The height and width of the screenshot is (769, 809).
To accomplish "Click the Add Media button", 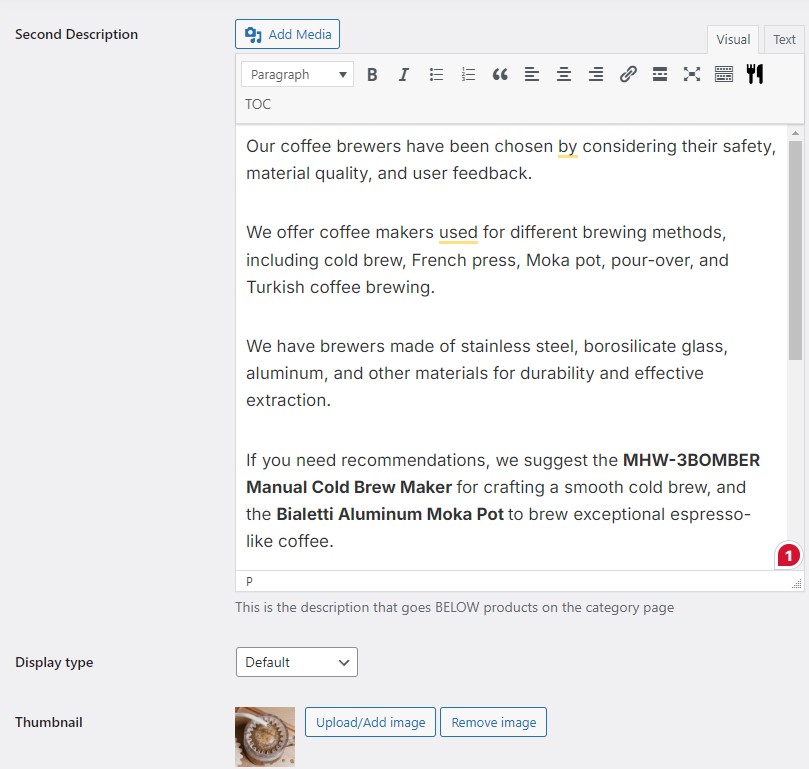I will 287,33.
